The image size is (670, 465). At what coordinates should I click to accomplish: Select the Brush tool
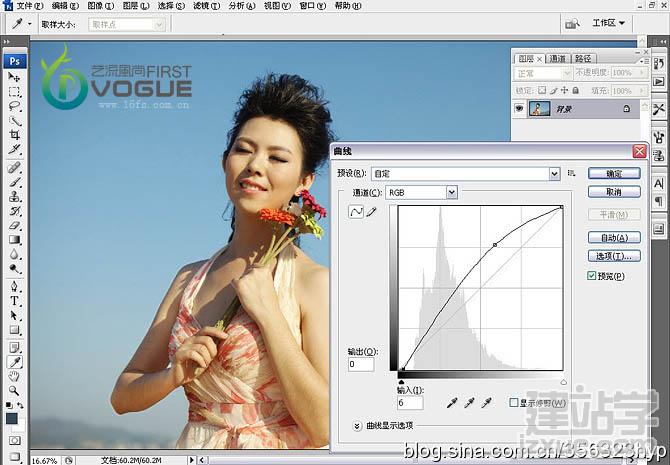pyautogui.click(x=14, y=182)
